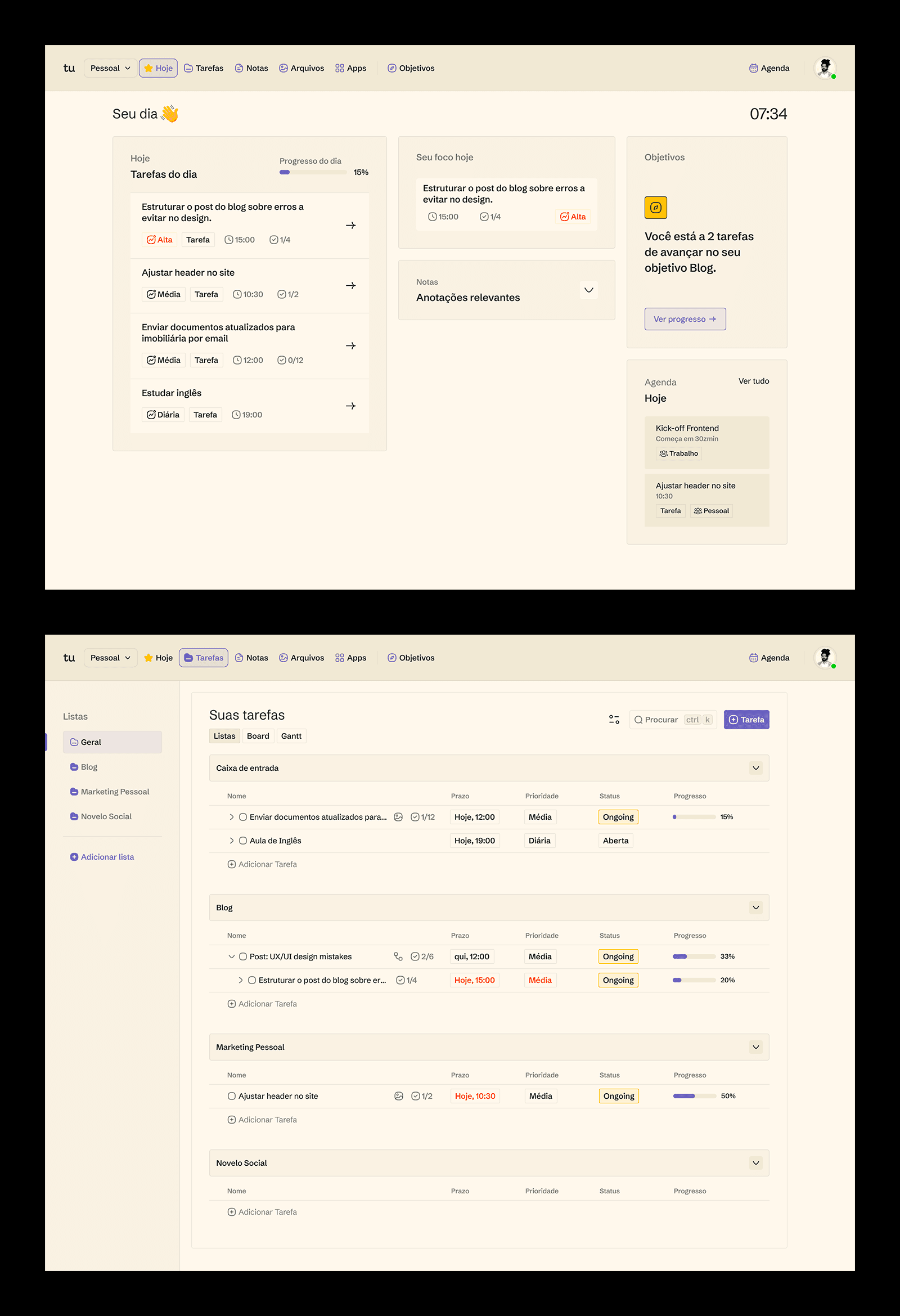Open Objetivos in the top navigation

[x=411, y=68]
